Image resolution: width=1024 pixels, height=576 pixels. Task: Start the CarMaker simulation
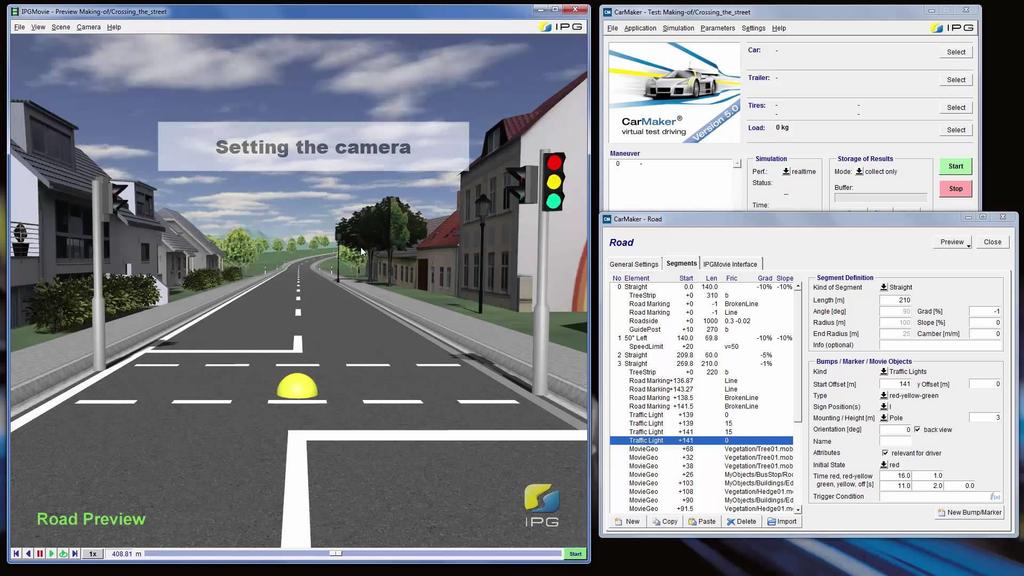click(x=956, y=166)
